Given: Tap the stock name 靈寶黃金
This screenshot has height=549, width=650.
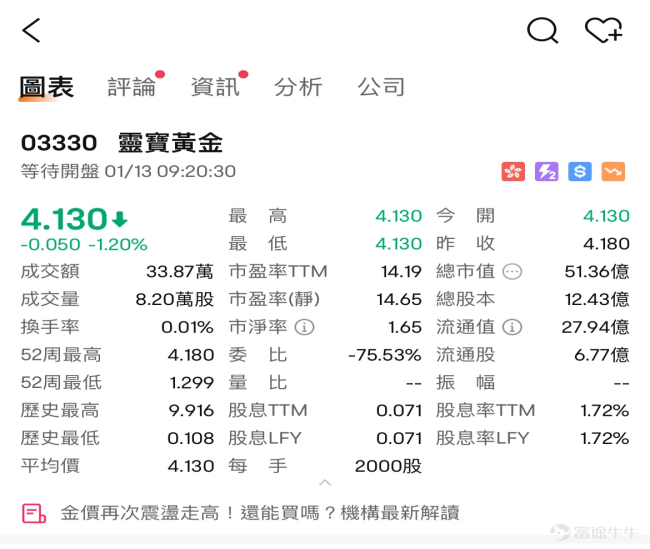Looking at the screenshot, I should (170, 143).
